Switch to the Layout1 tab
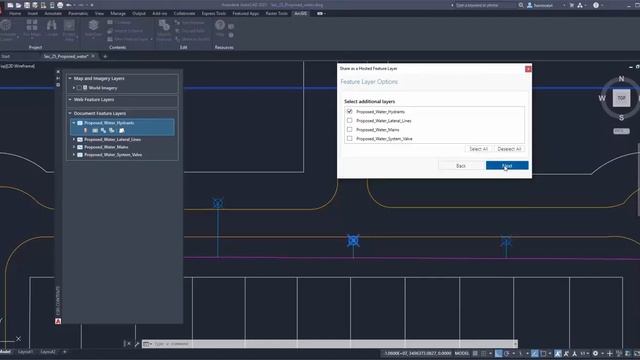This screenshot has width=640, height=360. 25,351
